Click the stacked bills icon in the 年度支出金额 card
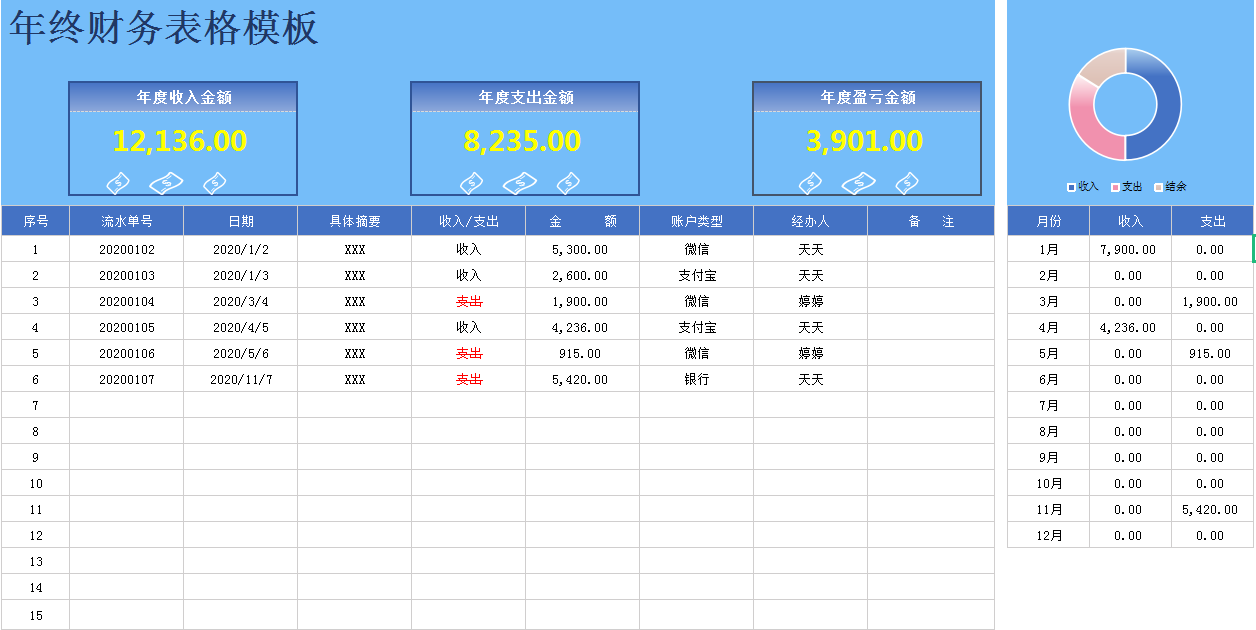Viewport: 1256px width, 630px height. (x=520, y=183)
